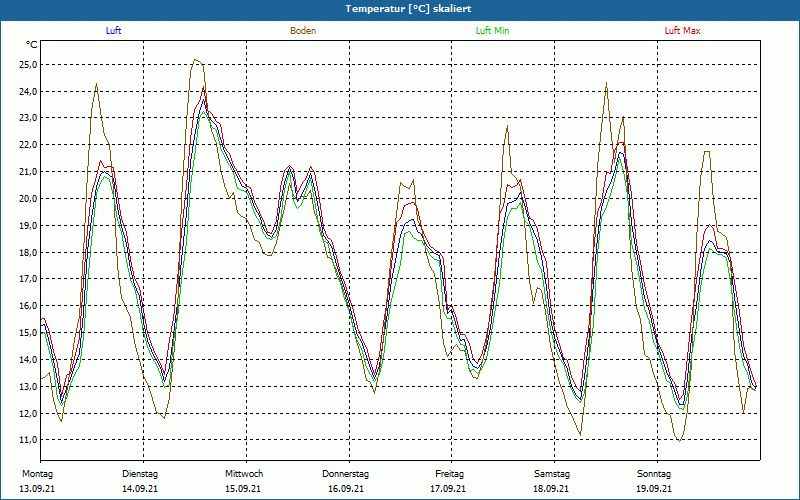Click the red Luft Max legend label

[x=682, y=31]
